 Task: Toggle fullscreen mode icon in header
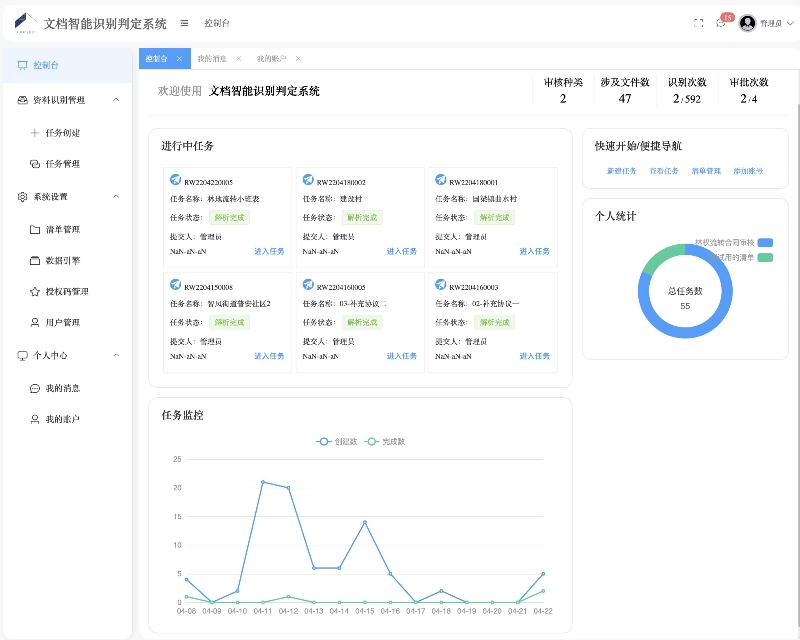coord(699,23)
